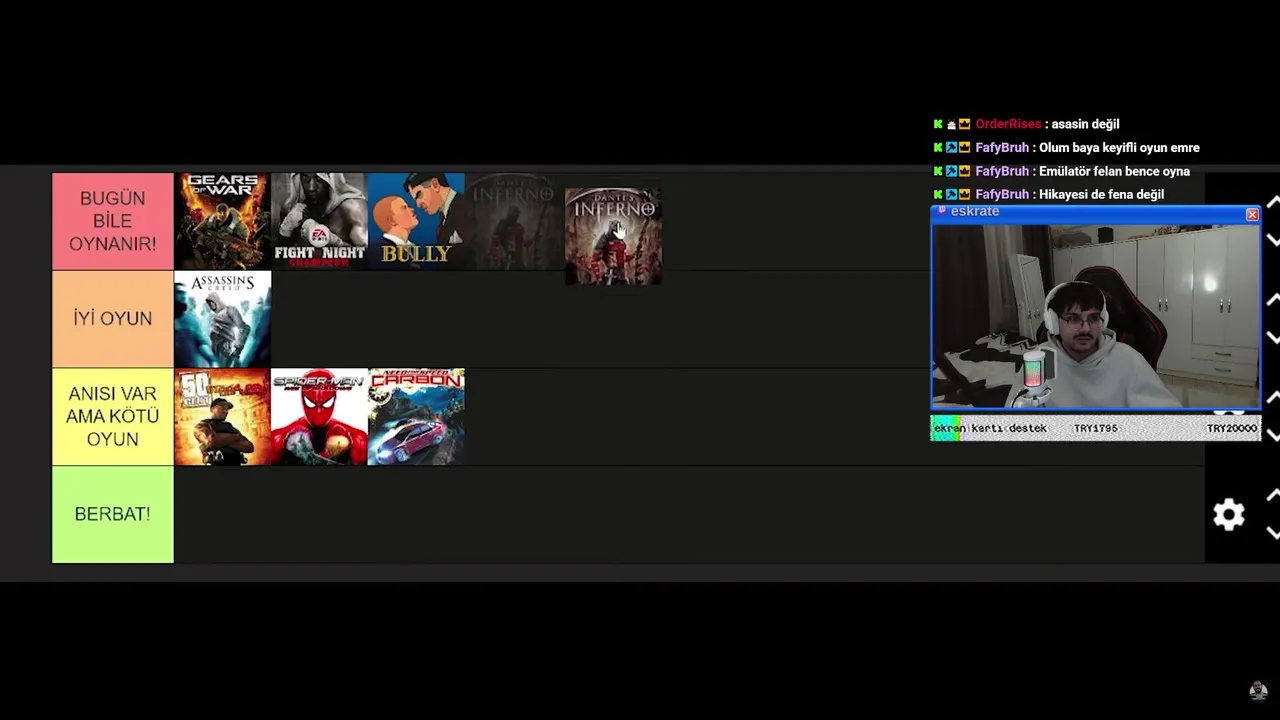
Task: Select the Need for Speed Carbon cover
Action: pyautogui.click(x=416, y=417)
